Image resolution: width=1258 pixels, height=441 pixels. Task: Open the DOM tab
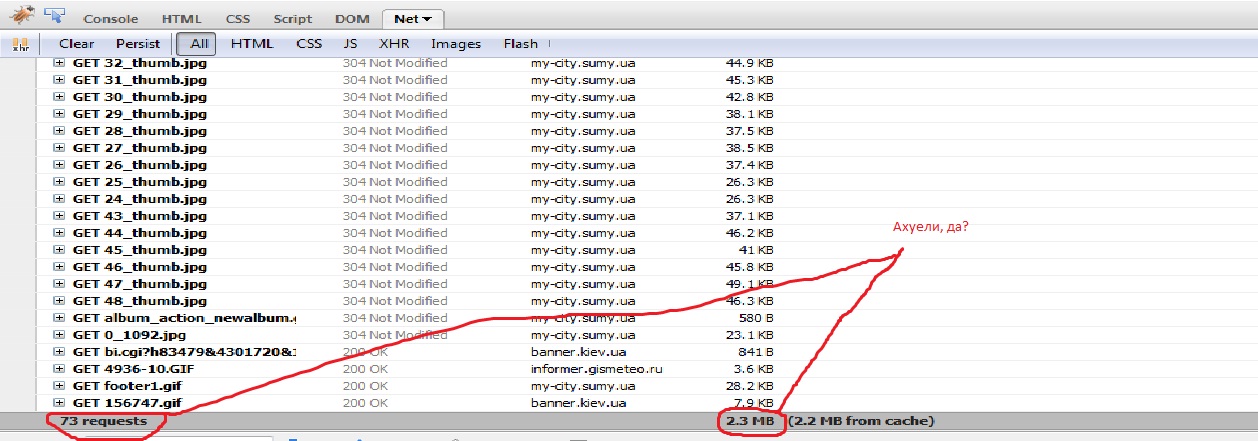(353, 19)
